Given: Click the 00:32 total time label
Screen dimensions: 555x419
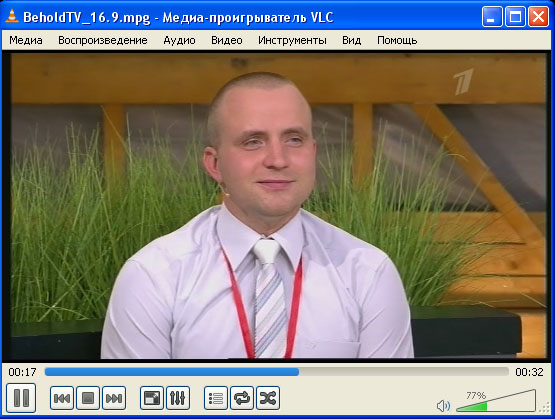Looking at the screenshot, I should pyautogui.click(x=529, y=372).
